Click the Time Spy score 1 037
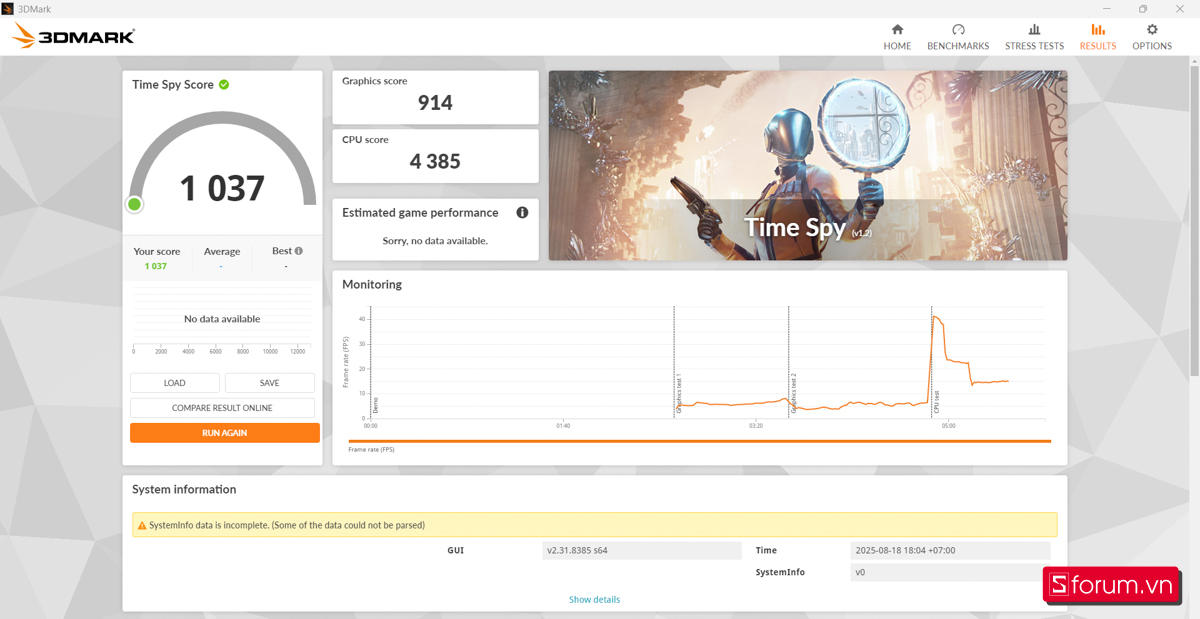Viewport: 1200px width, 619px height. 222,188
